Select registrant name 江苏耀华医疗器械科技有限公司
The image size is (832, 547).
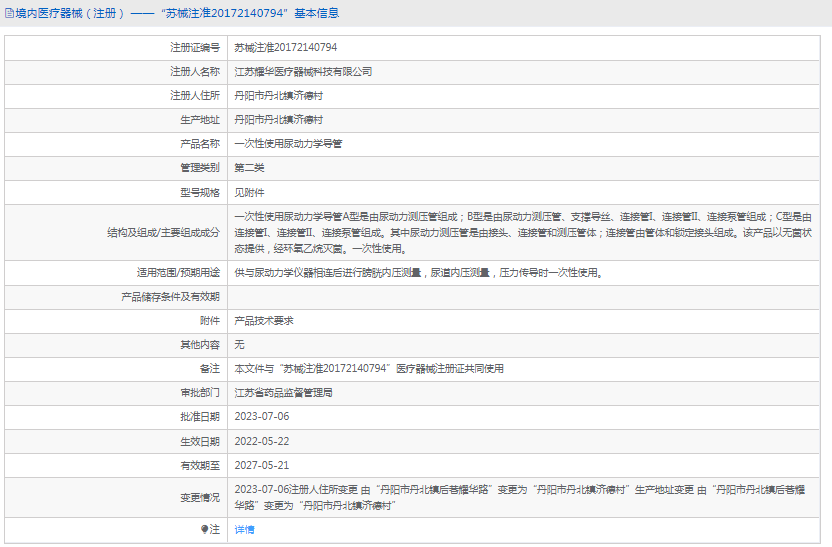click(x=303, y=72)
